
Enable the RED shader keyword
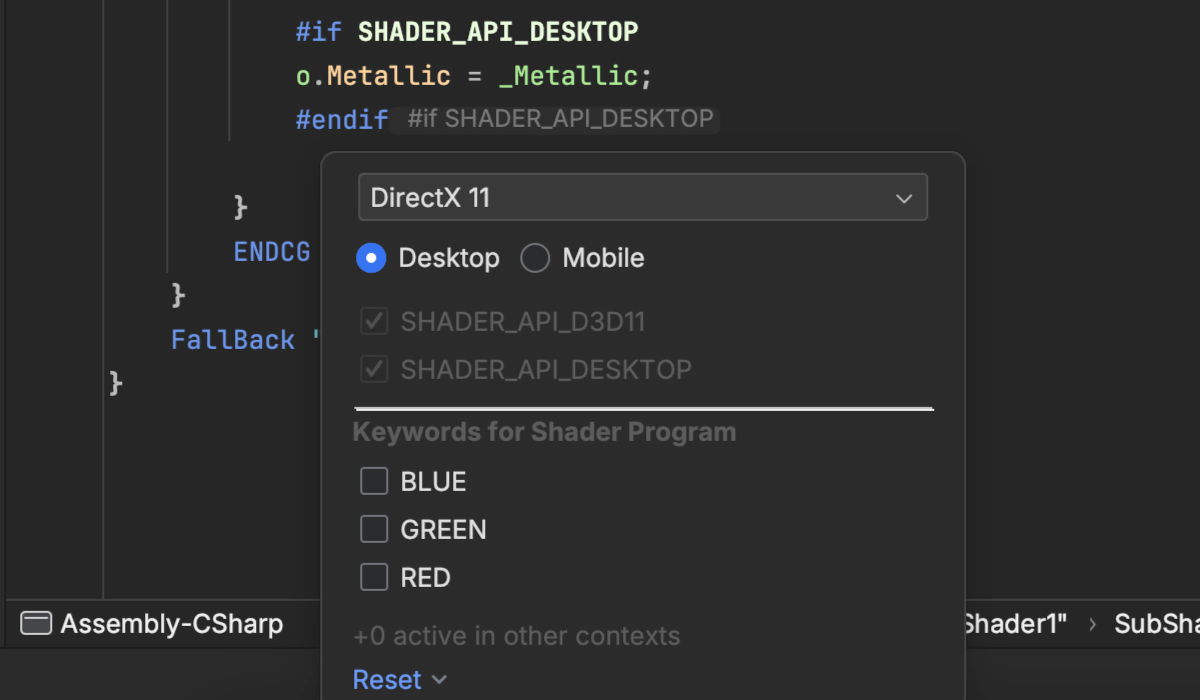click(x=374, y=577)
